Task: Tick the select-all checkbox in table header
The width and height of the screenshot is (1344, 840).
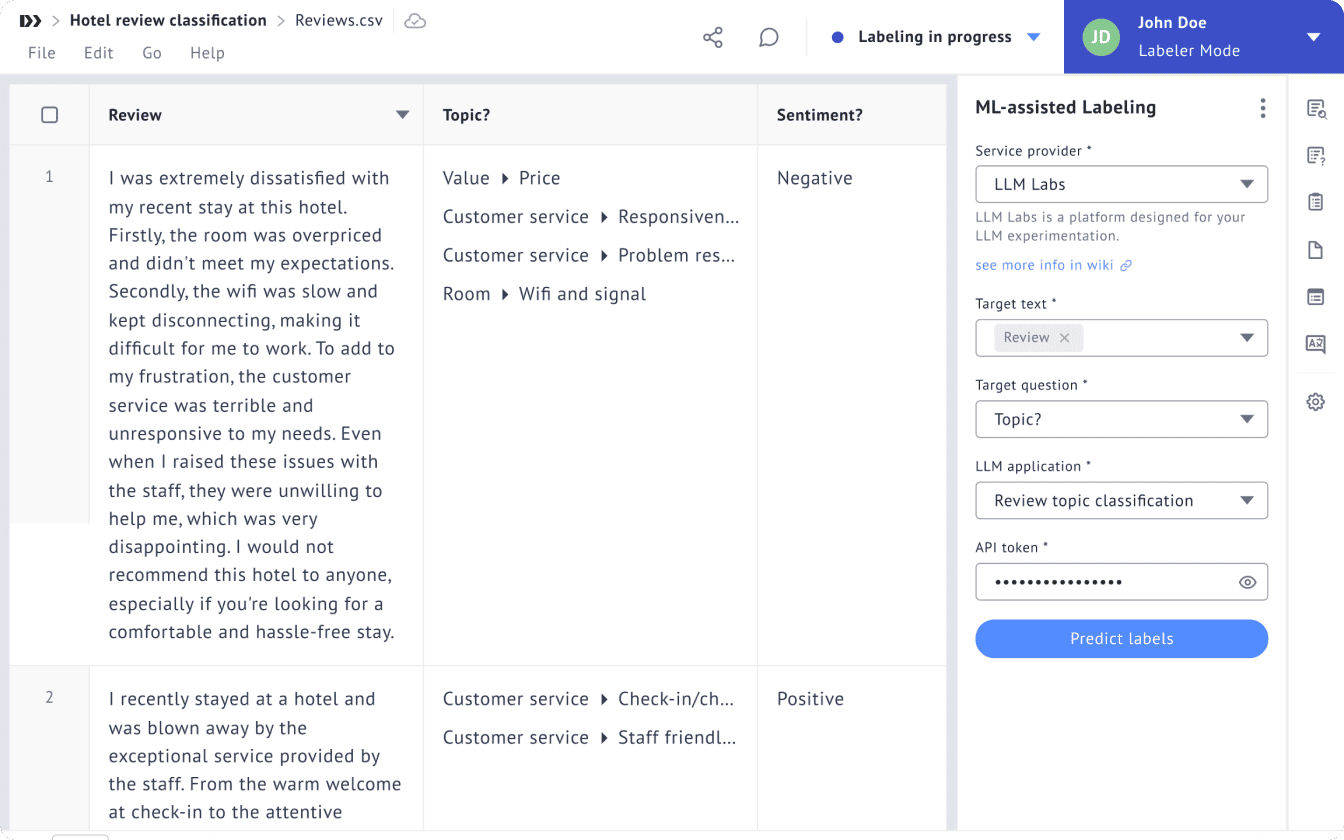Action: [x=50, y=115]
